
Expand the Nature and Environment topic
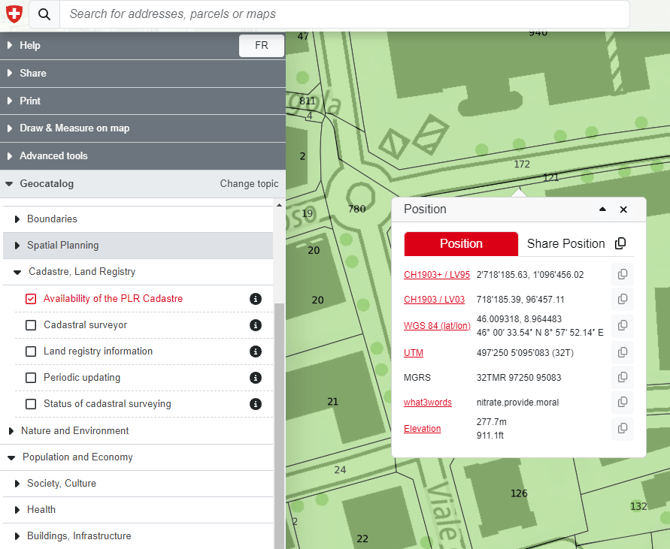coord(74,431)
